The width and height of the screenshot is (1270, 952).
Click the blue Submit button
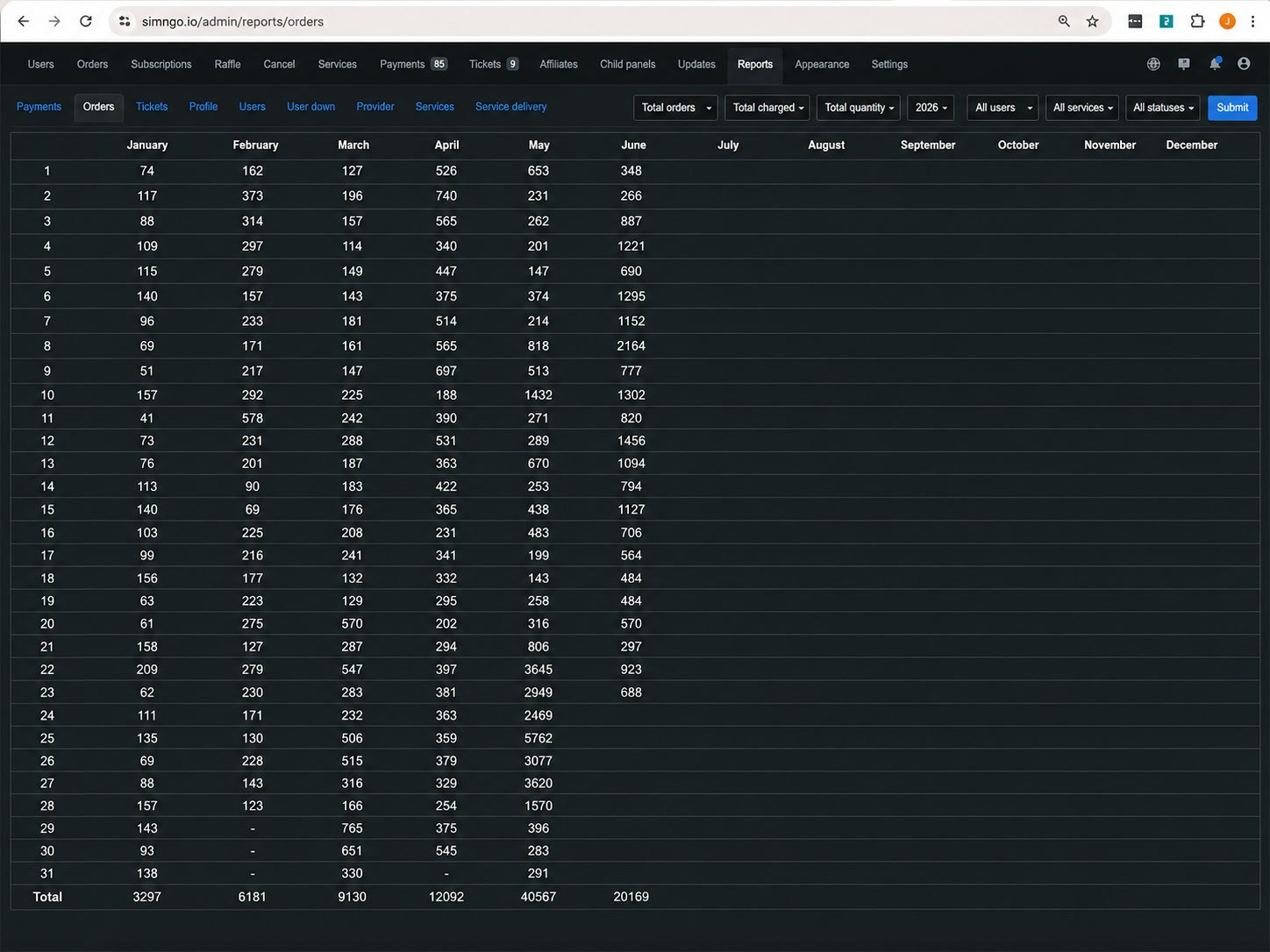pyautogui.click(x=1232, y=108)
